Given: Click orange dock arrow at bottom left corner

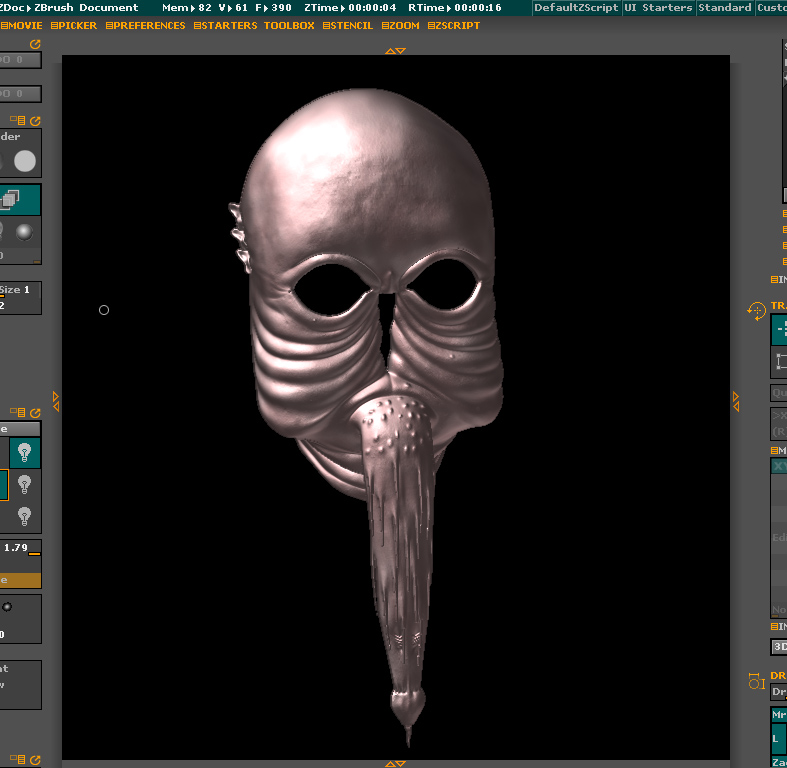Looking at the screenshot, I should click(x=35, y=759).
